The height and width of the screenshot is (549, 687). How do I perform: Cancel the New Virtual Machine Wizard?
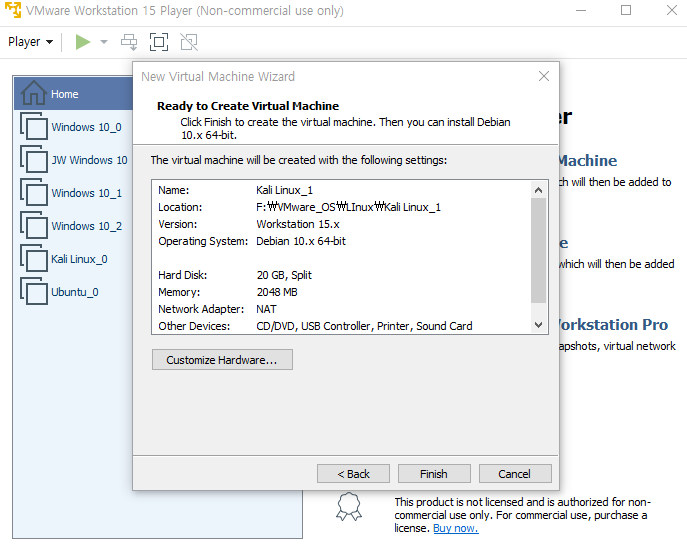515,474
